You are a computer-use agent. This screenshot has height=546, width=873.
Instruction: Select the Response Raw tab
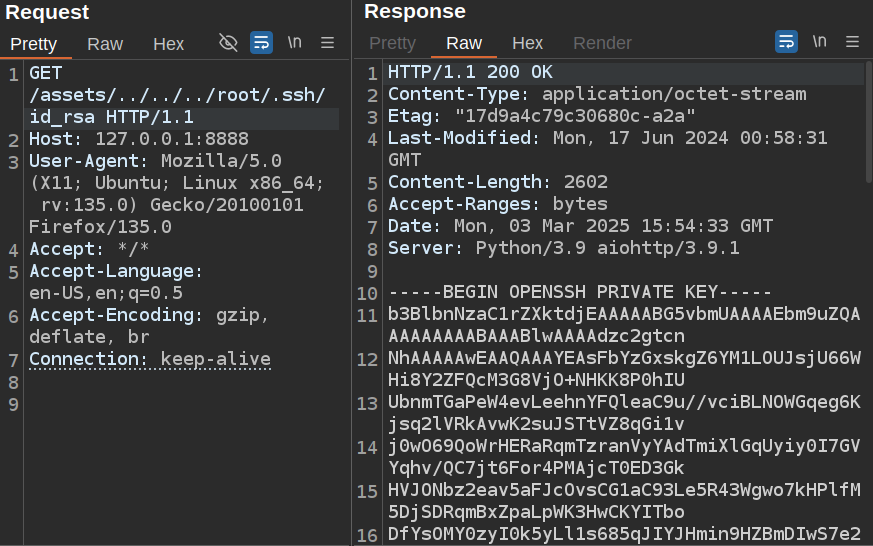464,43
